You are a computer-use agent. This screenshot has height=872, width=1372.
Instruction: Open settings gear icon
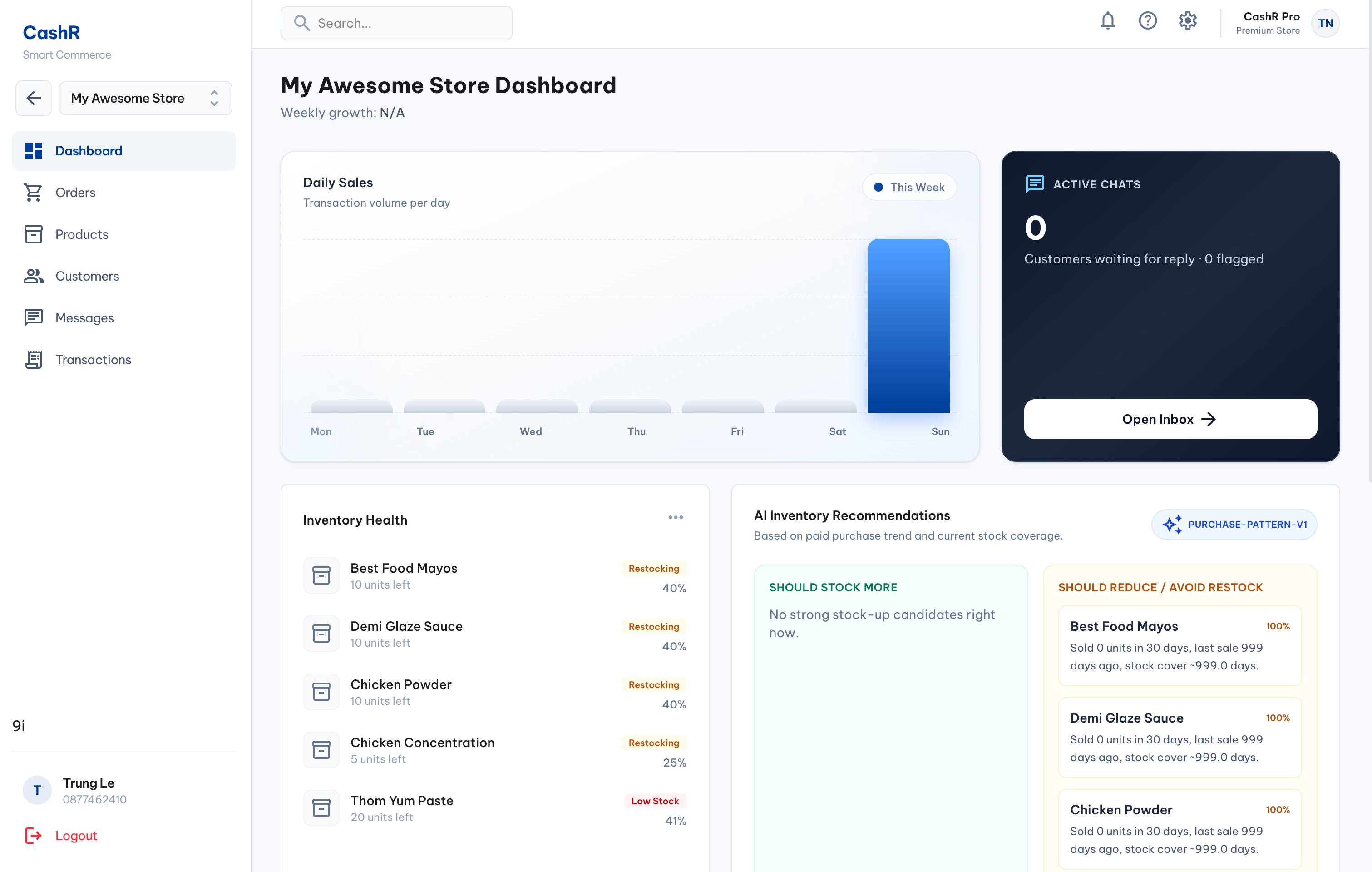[x=1187, y=21]
